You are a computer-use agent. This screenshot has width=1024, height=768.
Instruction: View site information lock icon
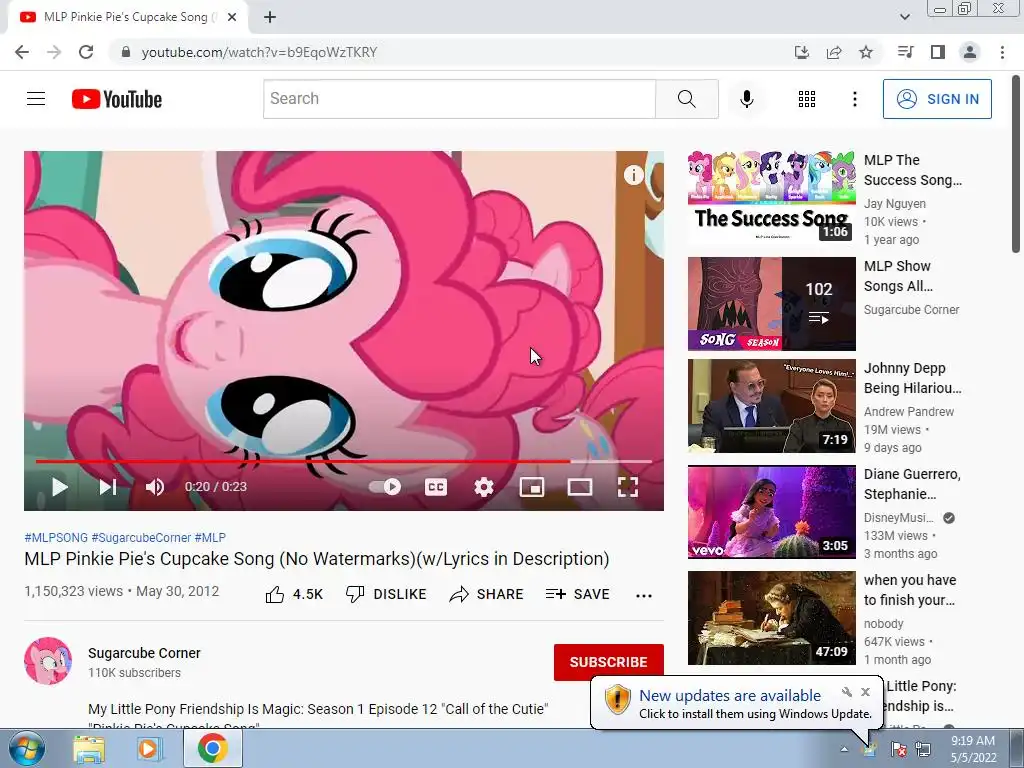[126, 52]
